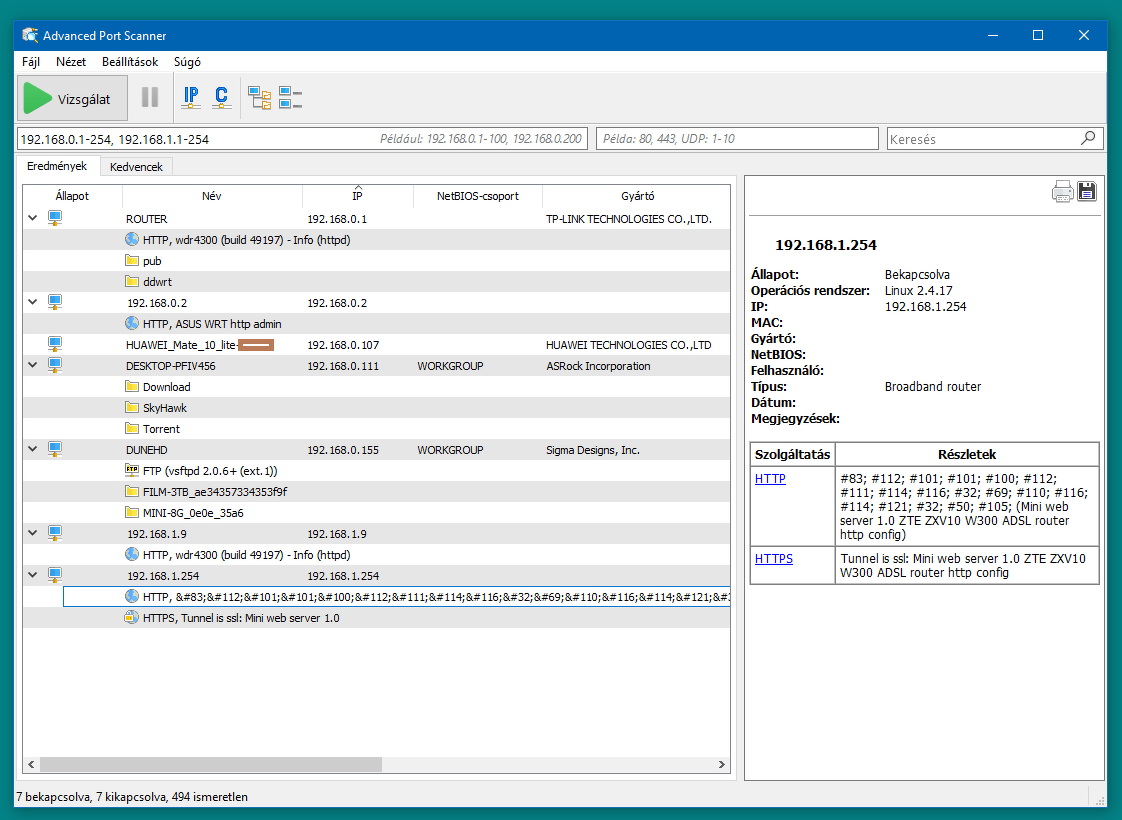Sort by the Gyártó column header
Viewport: 1122px width, 820px height.
[637, 196]
